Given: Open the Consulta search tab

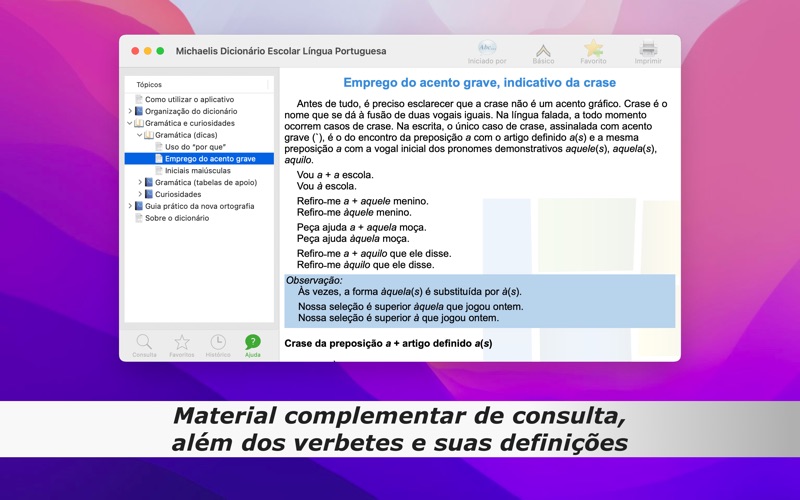Looking at the screenshot, I should [144, 345].
